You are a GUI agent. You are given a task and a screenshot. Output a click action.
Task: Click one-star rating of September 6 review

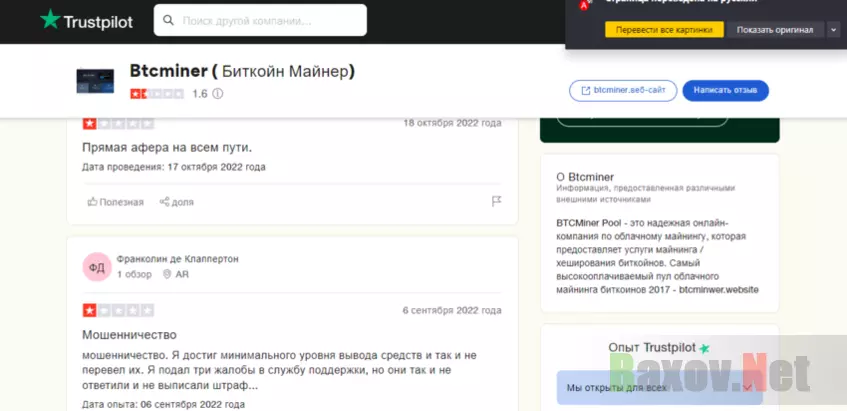point(118,311)
